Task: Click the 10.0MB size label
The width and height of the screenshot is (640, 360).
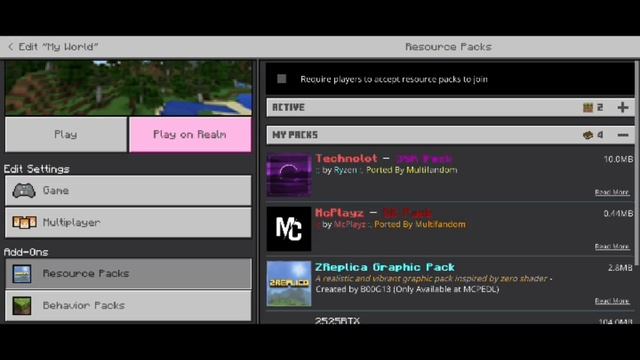Action: tap(618, 159)
